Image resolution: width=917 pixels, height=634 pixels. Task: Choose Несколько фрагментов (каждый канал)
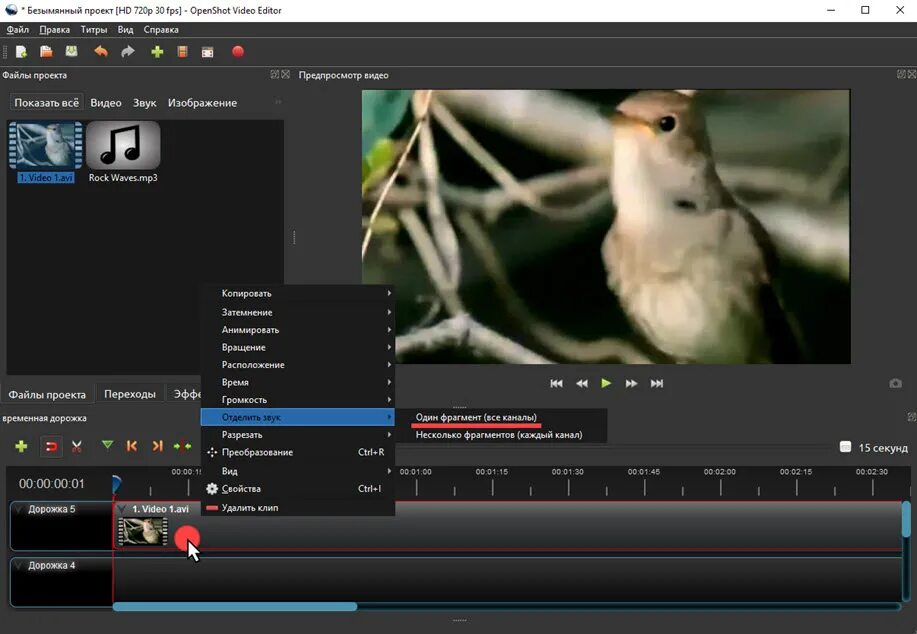[x=499, y=435]
